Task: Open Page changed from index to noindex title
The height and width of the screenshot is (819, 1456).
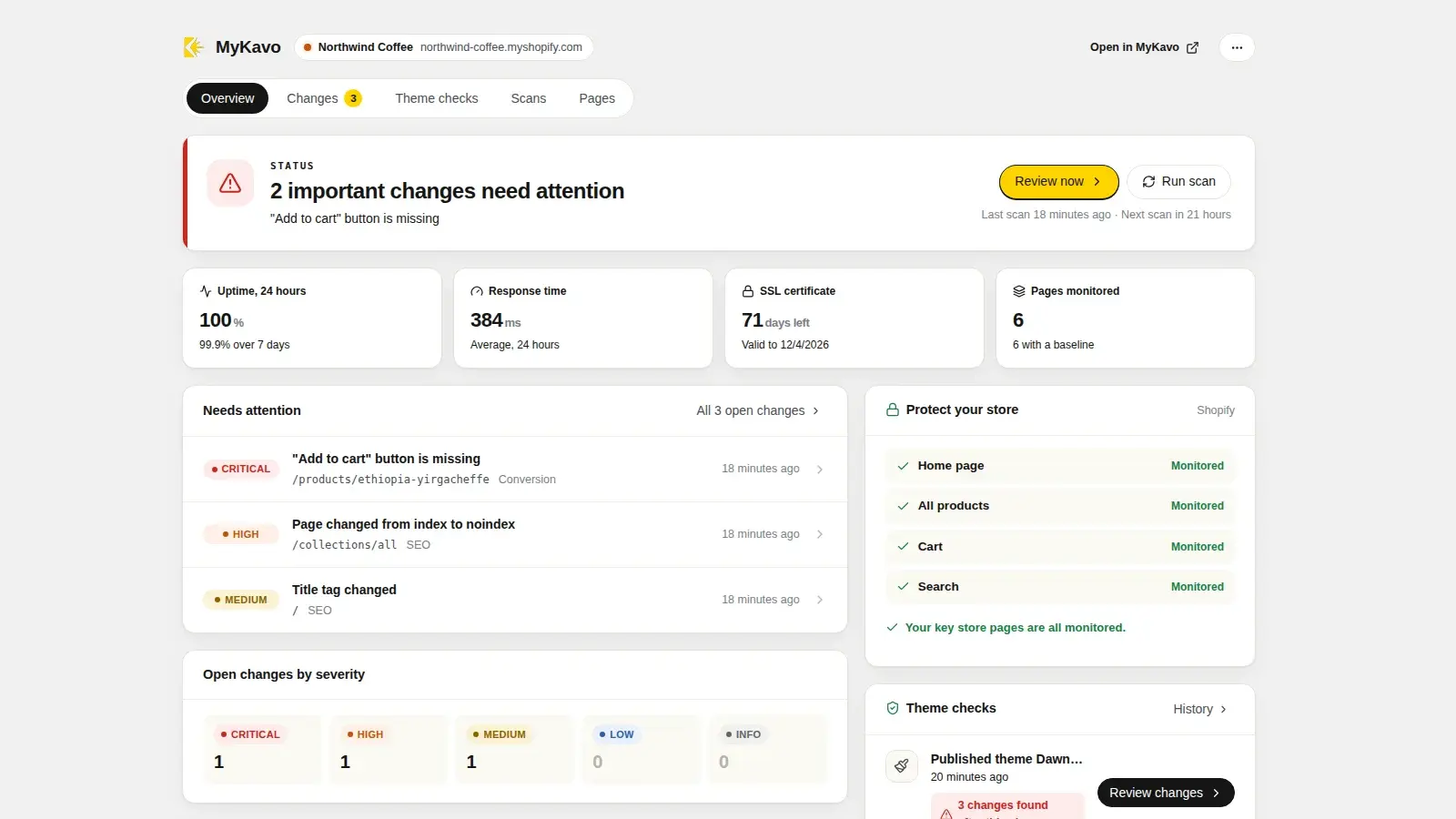Action: click(403, 525)
